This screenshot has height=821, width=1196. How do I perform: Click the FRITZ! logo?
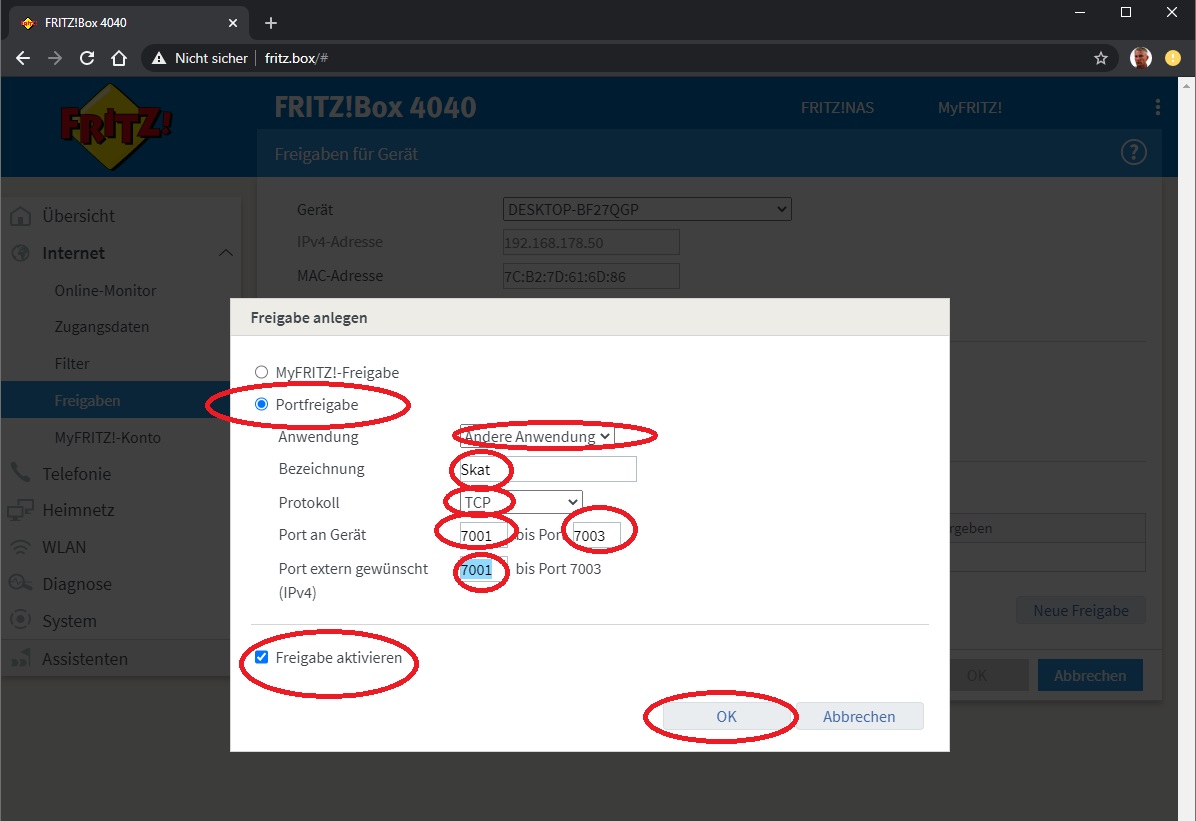tap(117, 125)
